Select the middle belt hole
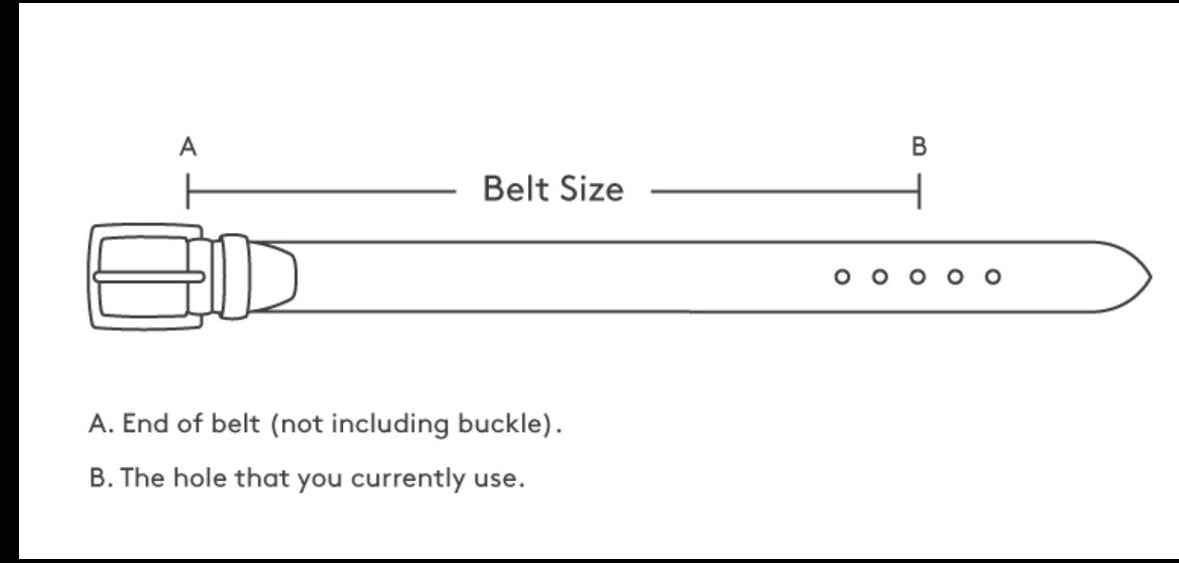The width and height of the screenshot is (1179, 563). (917, 277)
